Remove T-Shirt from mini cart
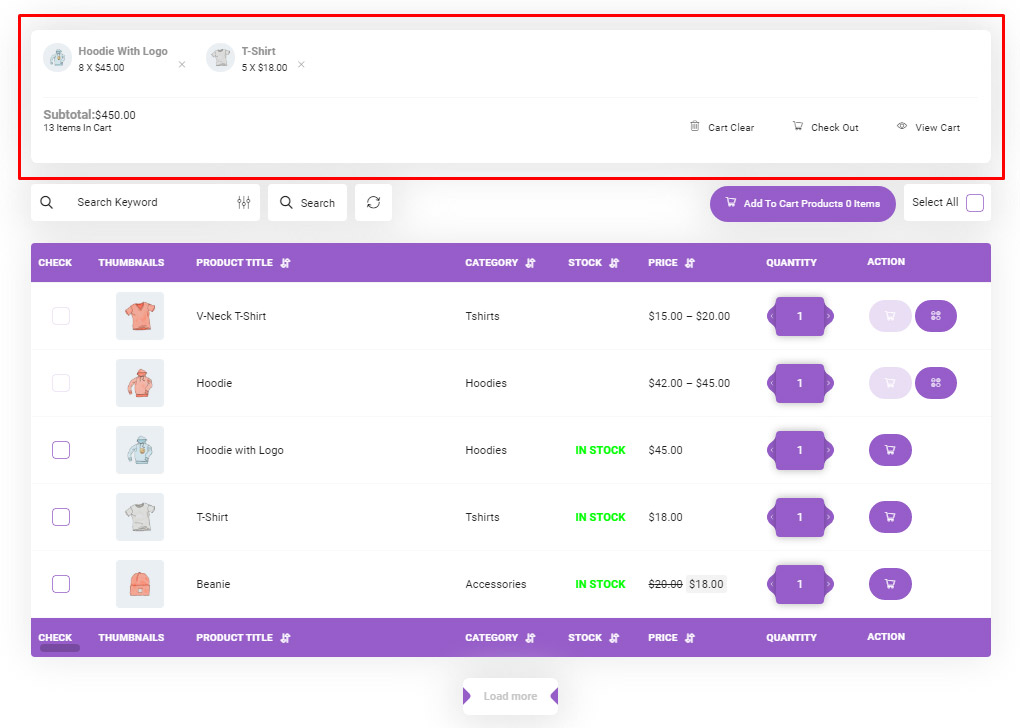 301,65
